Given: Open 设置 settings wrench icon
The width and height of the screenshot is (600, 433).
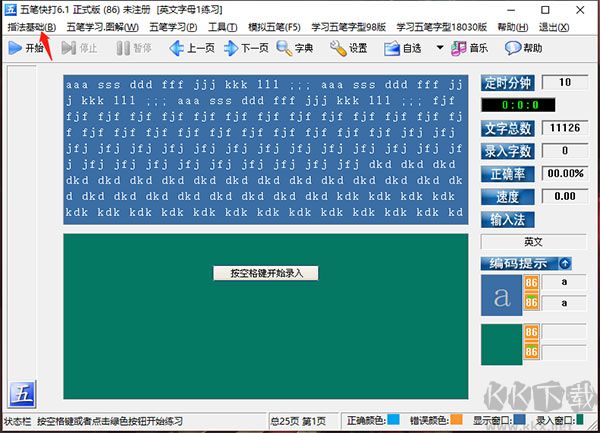Looking at the screenshot, I should [x=338, y=48].
